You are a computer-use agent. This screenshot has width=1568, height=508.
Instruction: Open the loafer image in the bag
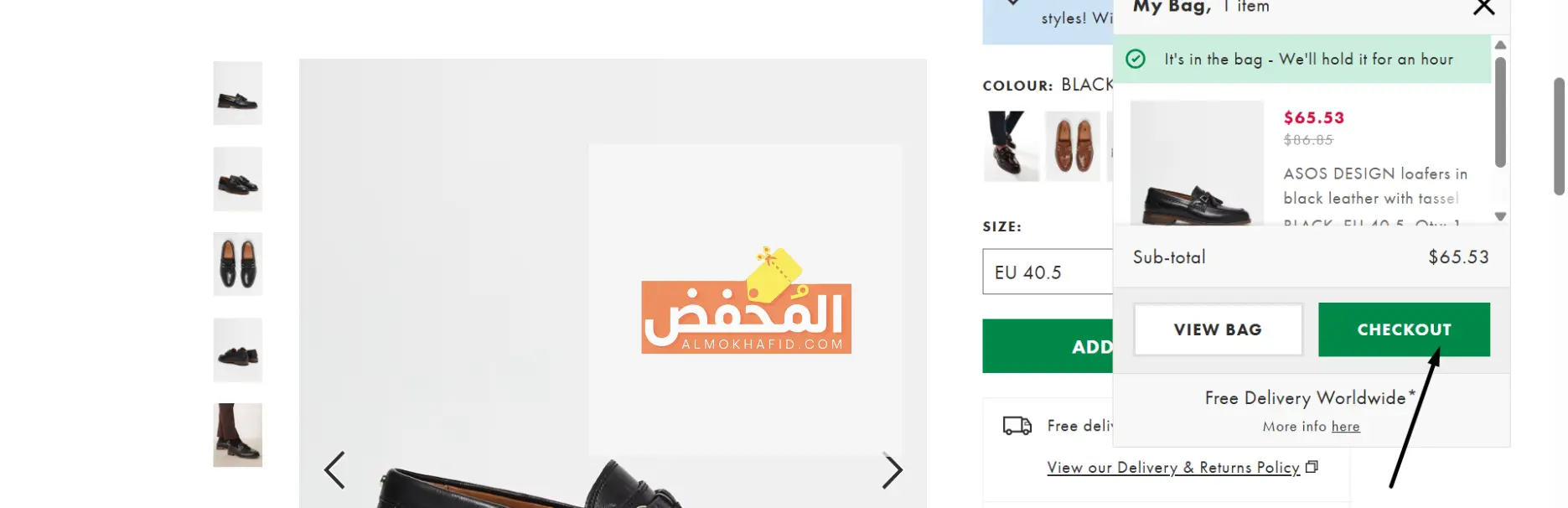point(1197,163)
